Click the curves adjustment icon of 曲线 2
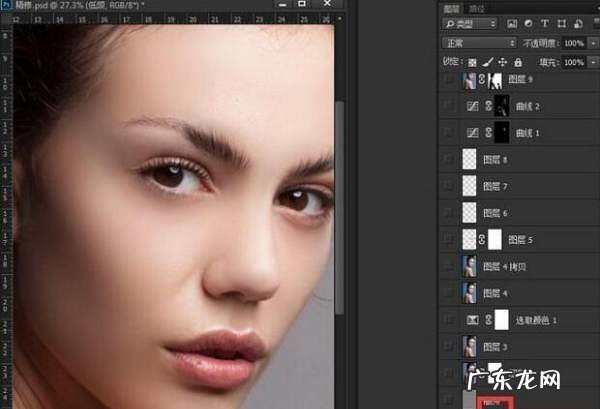The image size is (600, 409). tap(473, 106)
